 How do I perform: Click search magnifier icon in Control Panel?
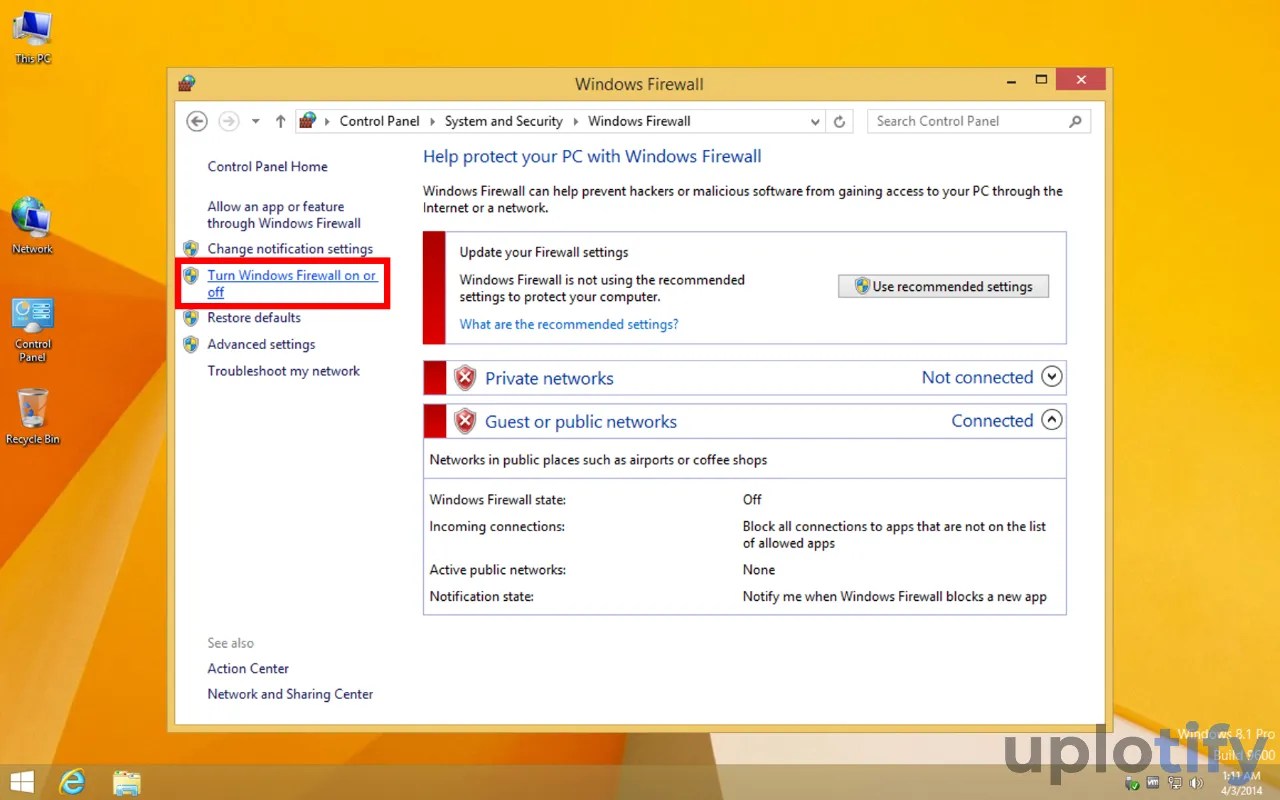(x=1075, y=121)
